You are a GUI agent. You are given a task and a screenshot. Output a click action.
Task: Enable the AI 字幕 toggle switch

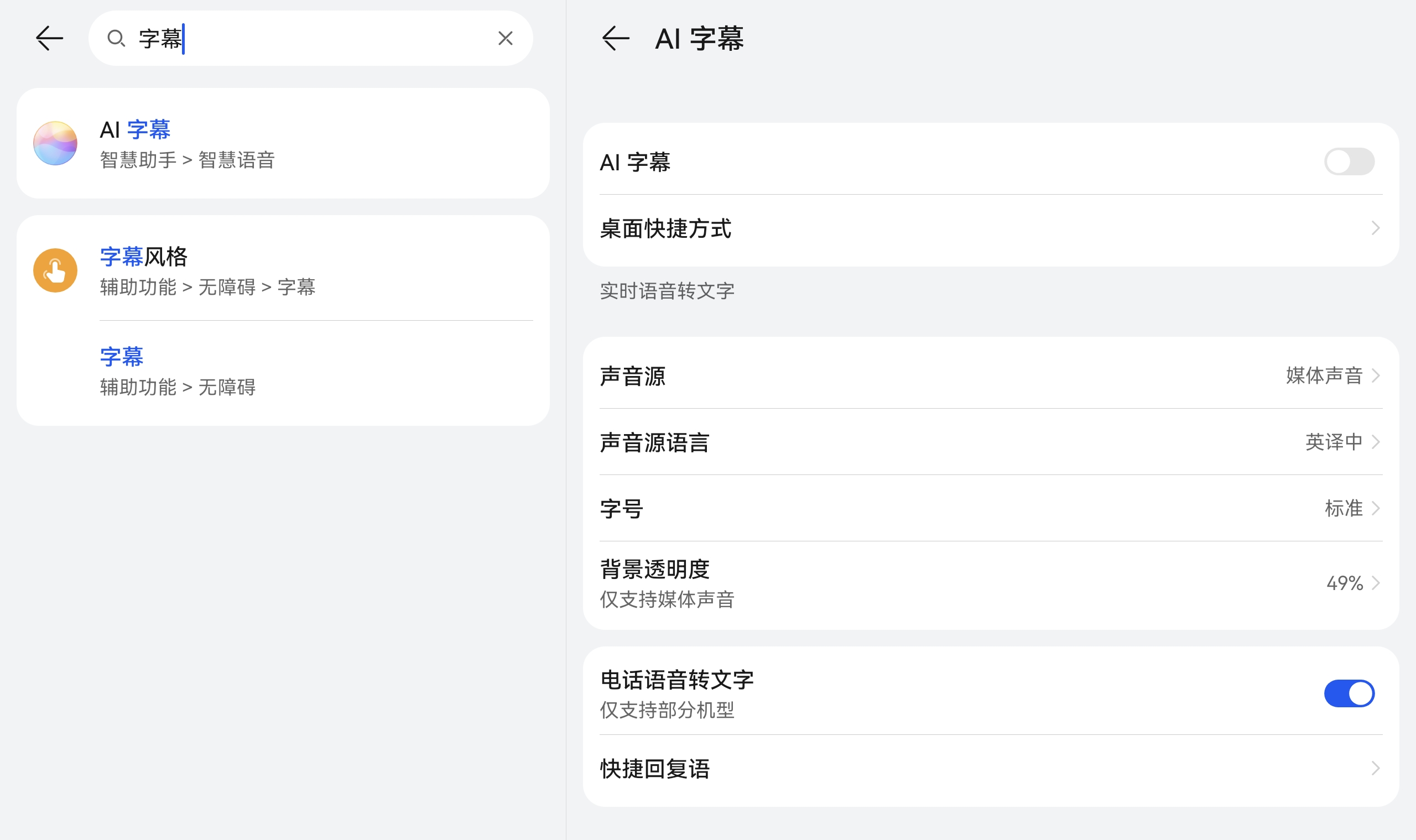[1349, 162]
